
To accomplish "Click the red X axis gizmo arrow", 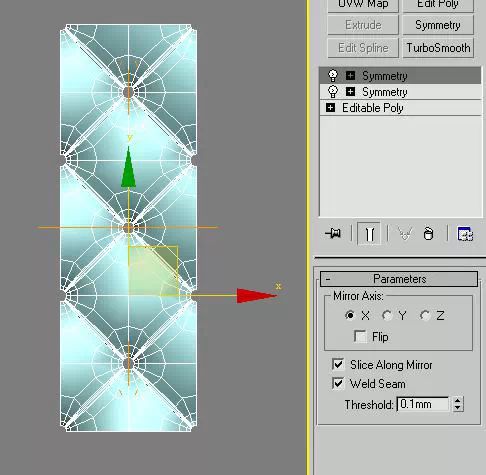I will pyautogui.click(x=256, y=296).
